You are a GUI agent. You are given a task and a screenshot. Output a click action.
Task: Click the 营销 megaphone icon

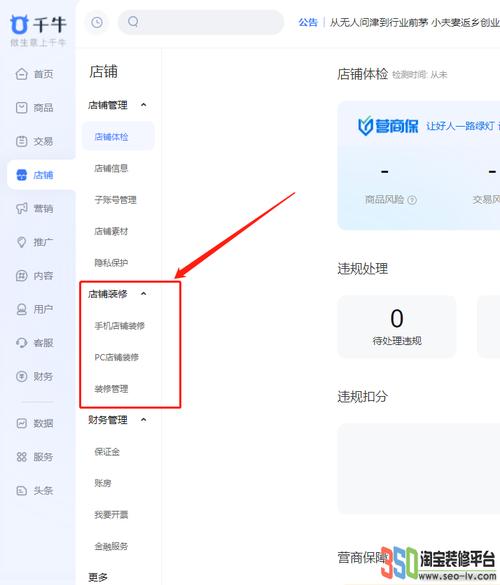tap(22, 208)
